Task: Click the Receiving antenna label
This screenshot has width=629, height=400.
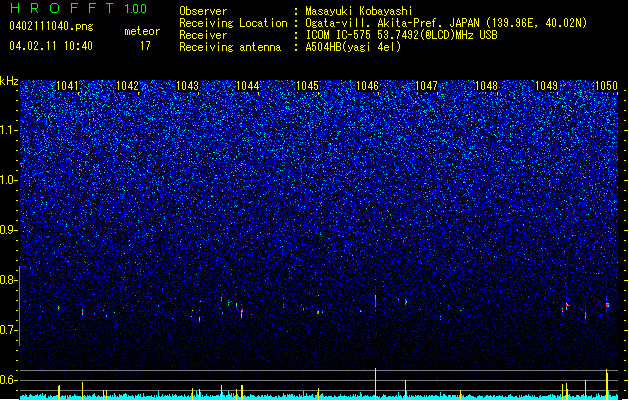Action: point(230,47)
